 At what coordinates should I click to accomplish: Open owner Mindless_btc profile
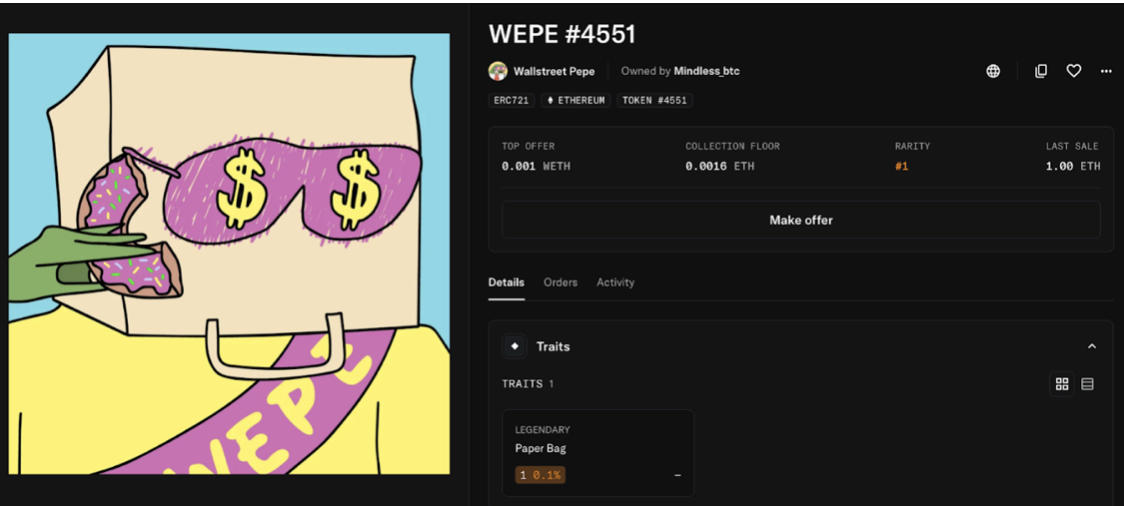[x=706, y=71]
